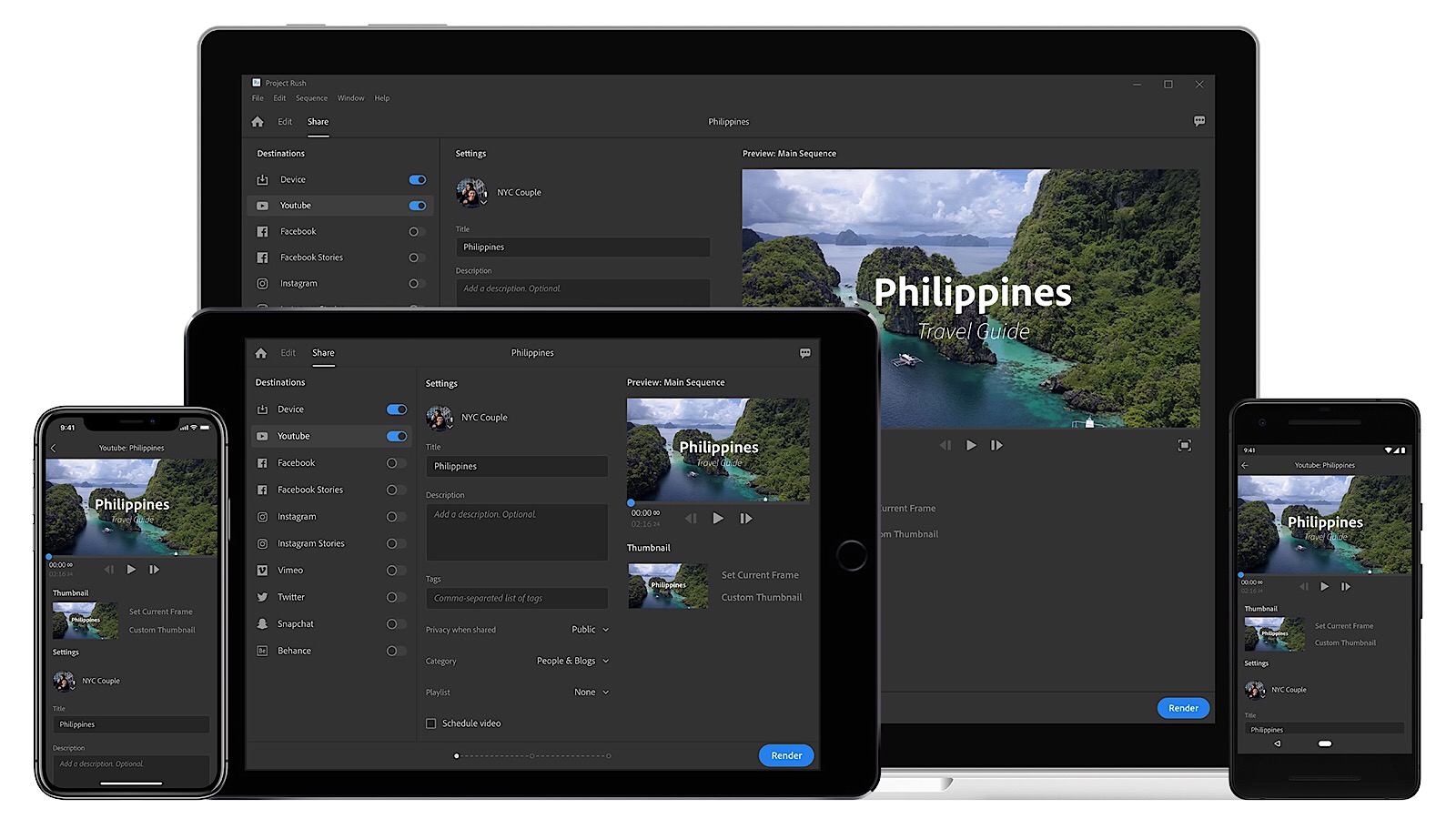
Task: Open the Window menu
Action: [x=350, y=98]
